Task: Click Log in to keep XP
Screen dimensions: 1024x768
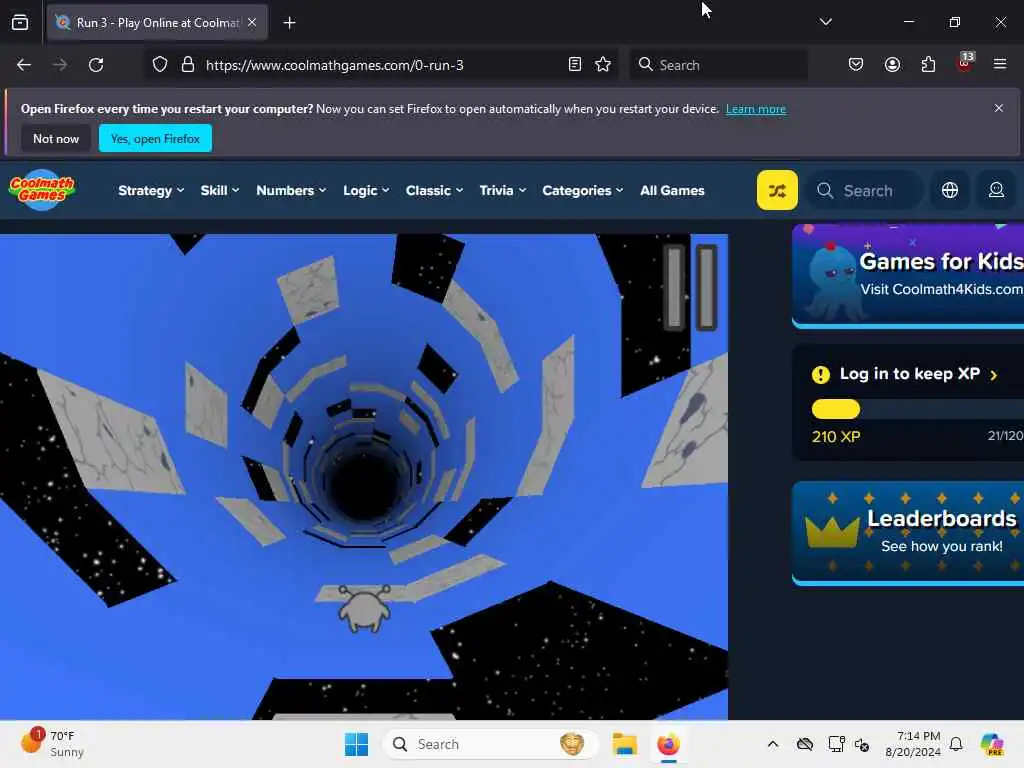Action: (x=909, y=374)
